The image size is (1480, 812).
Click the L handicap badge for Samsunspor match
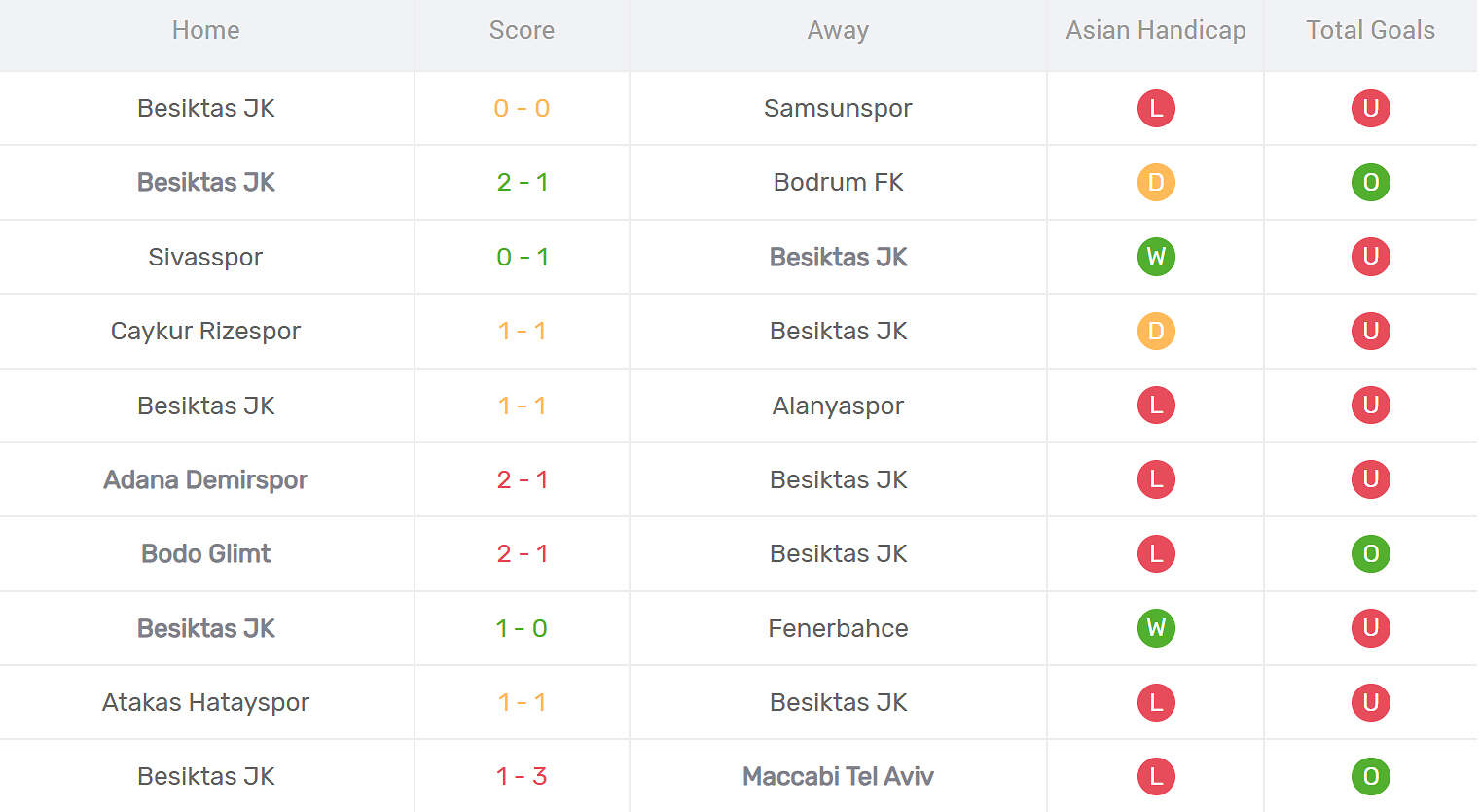tap(1156, 108)
